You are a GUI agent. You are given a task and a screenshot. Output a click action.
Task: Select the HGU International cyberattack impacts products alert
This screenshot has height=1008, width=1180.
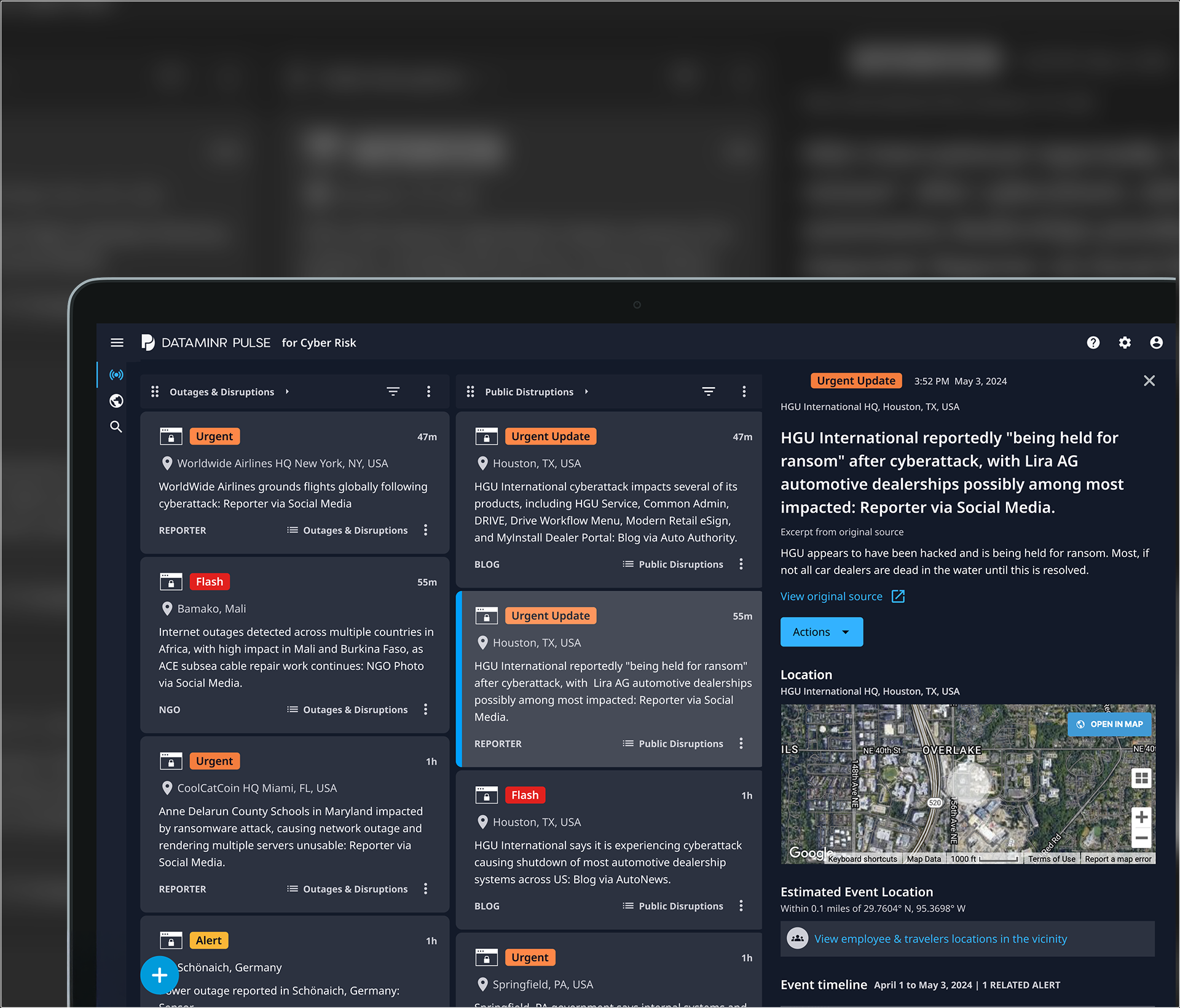click(606, 512)
